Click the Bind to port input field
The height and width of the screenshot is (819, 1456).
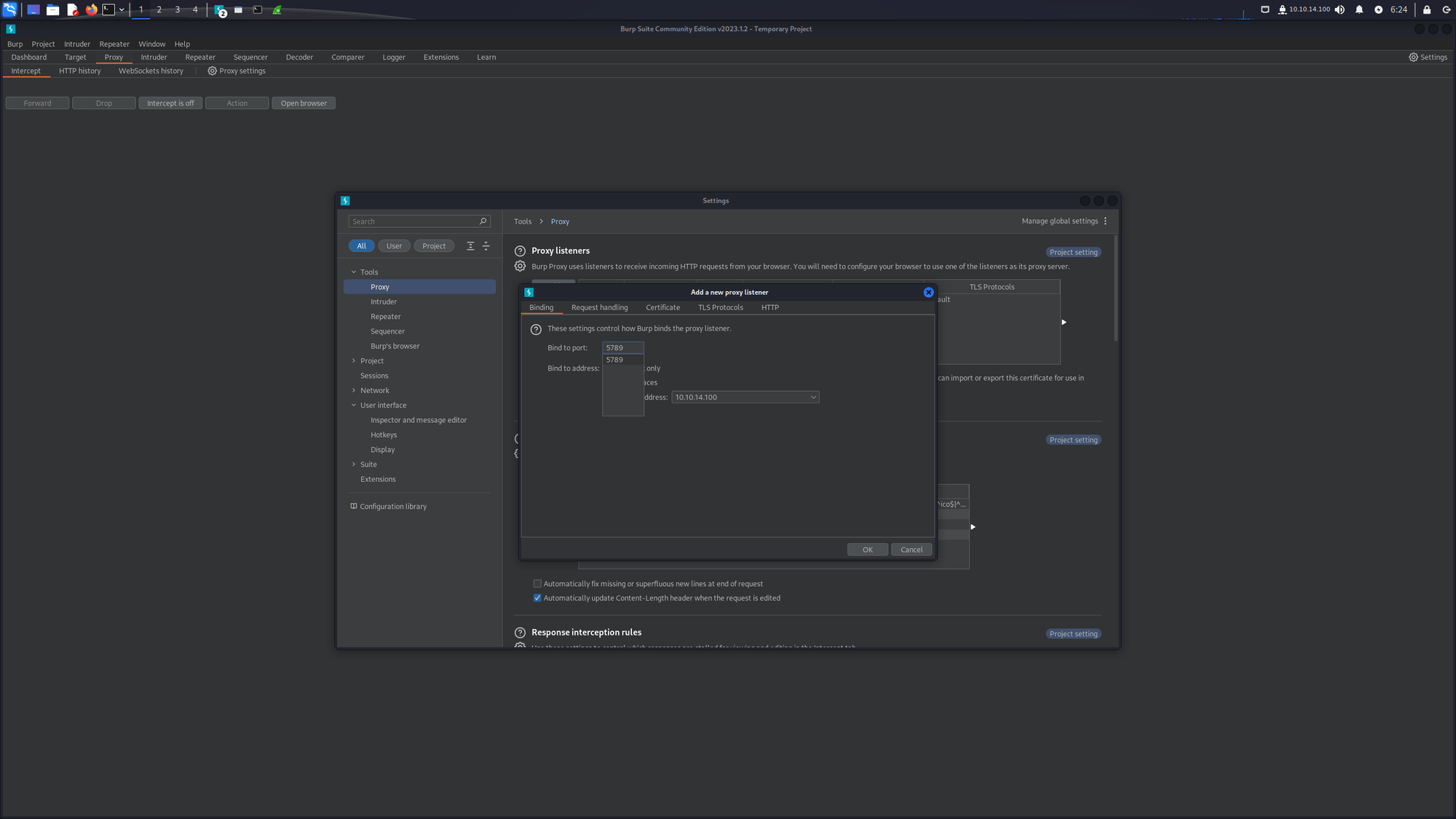622,348
